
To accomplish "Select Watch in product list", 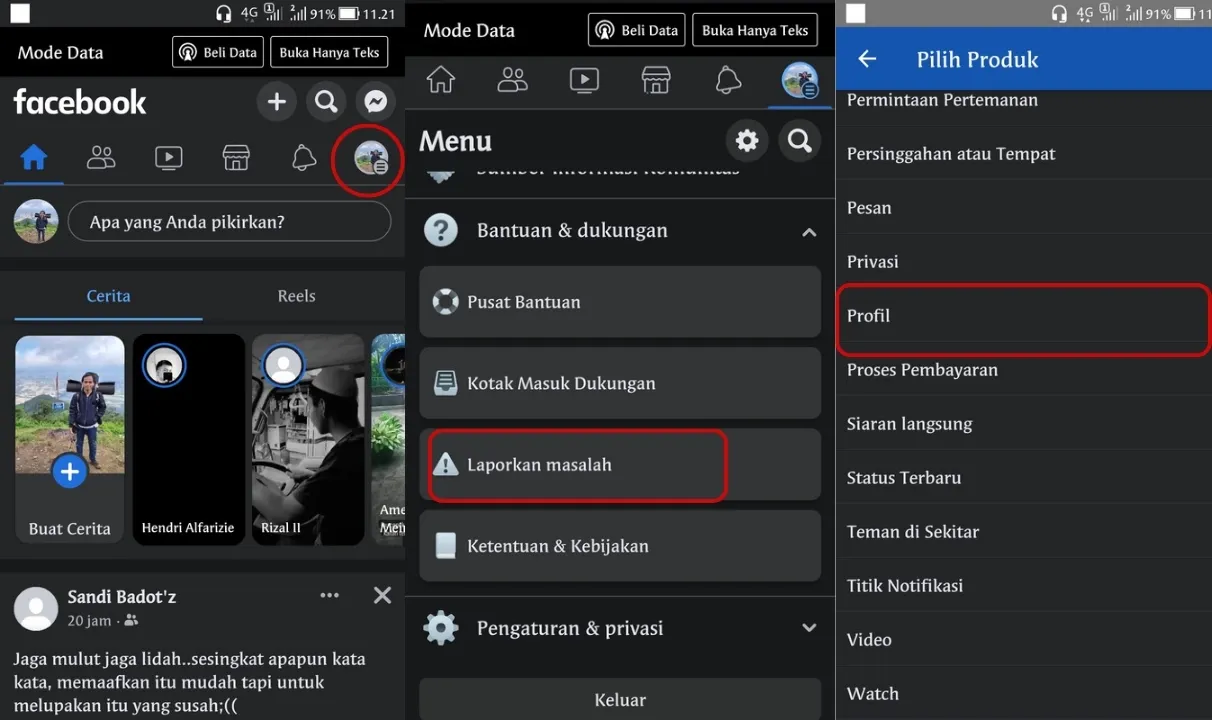I will 1023,694.
